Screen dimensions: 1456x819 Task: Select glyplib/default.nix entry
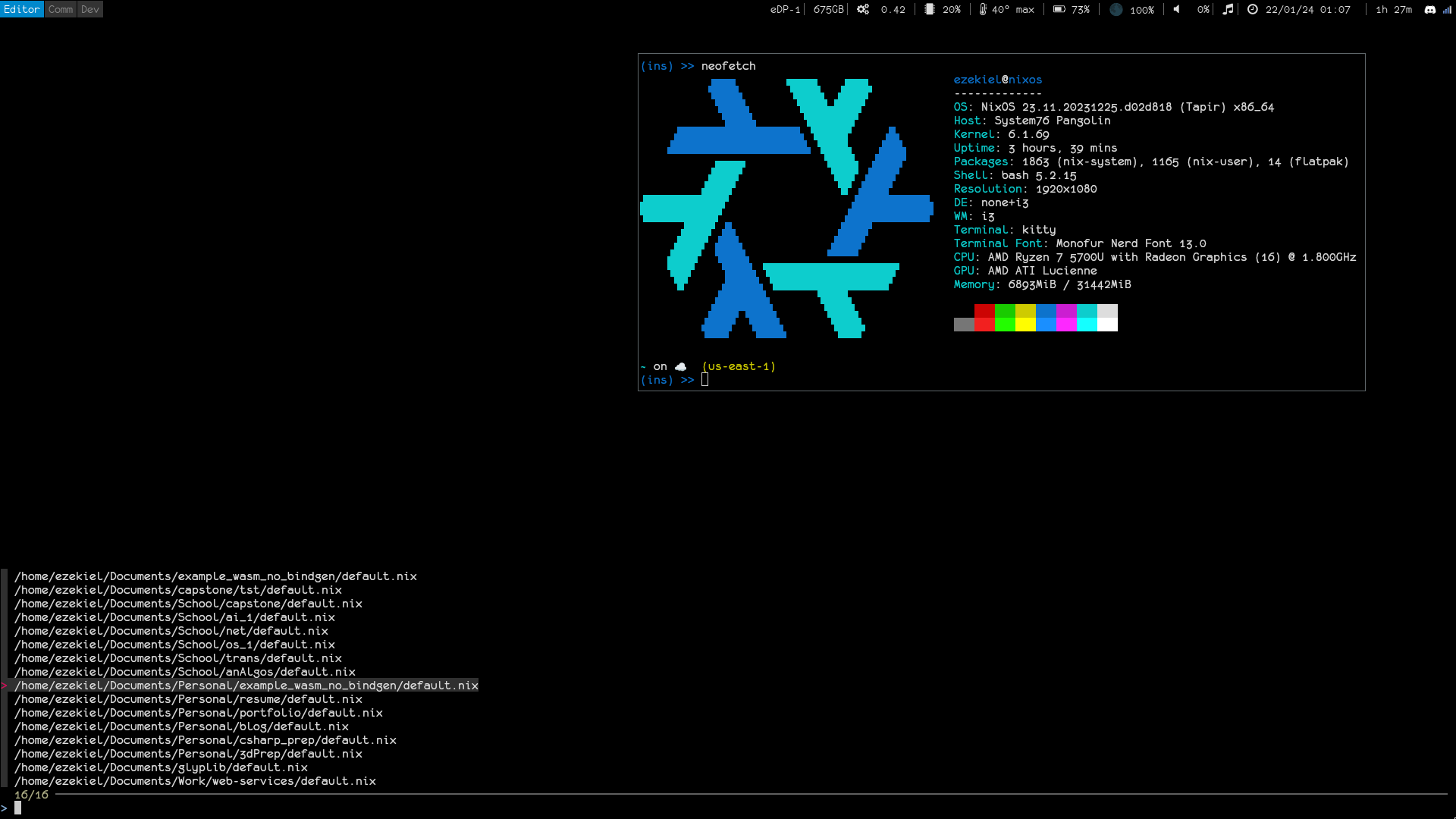pyautogui.click(x=161, y=767)
